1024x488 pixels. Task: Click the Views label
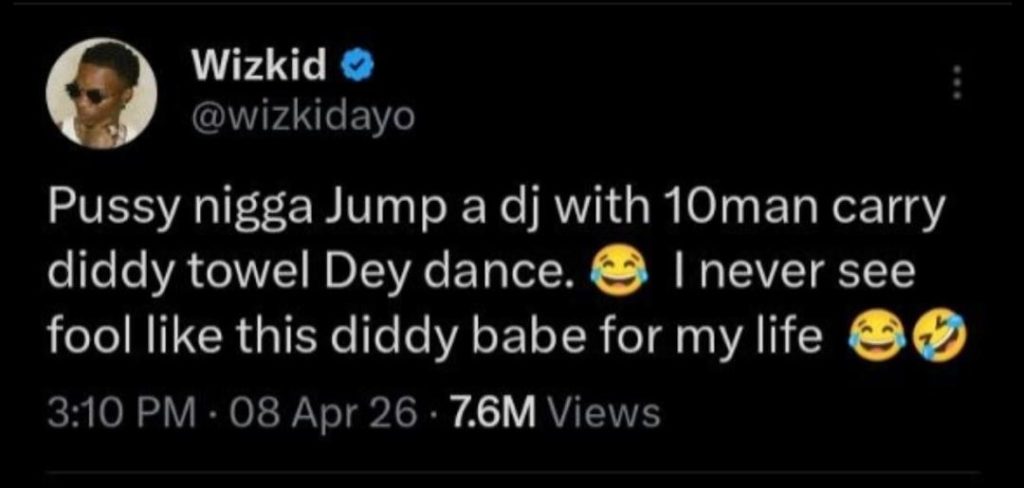point(605,412)
